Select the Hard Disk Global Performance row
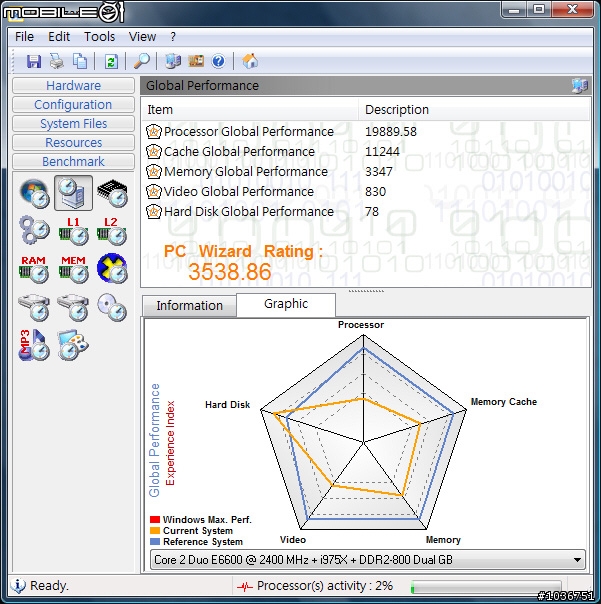This screenshot has height=604, width=601. click(x=366, y=212)
